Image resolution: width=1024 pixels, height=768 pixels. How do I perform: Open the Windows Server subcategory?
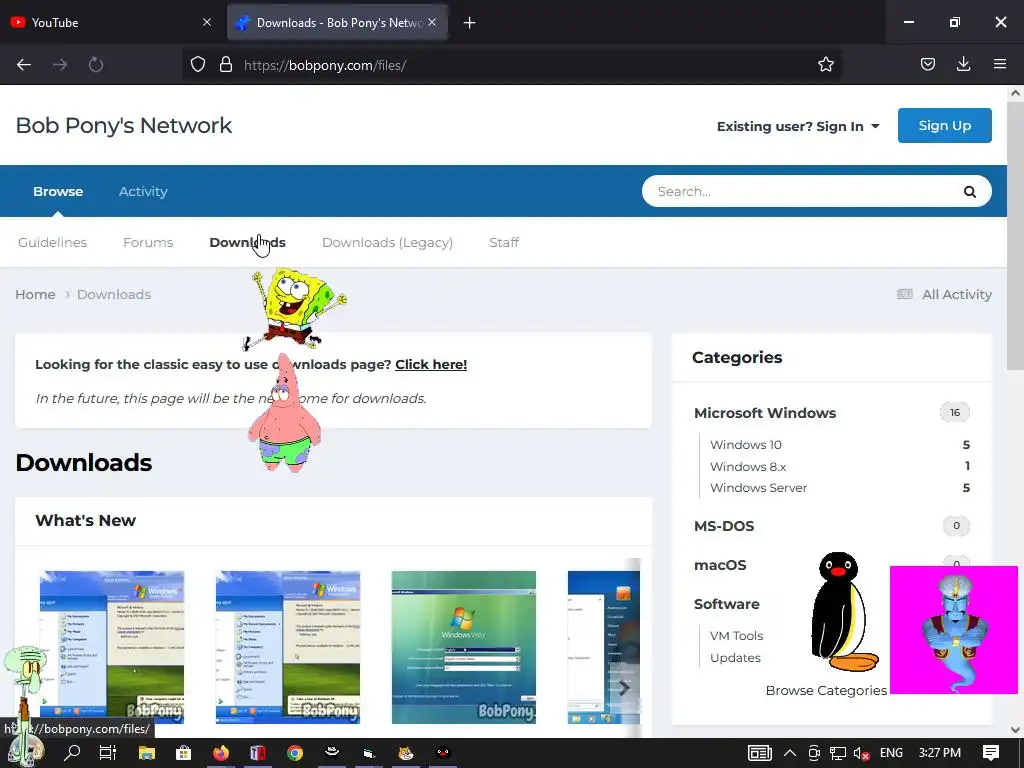[x=758, y=488]
